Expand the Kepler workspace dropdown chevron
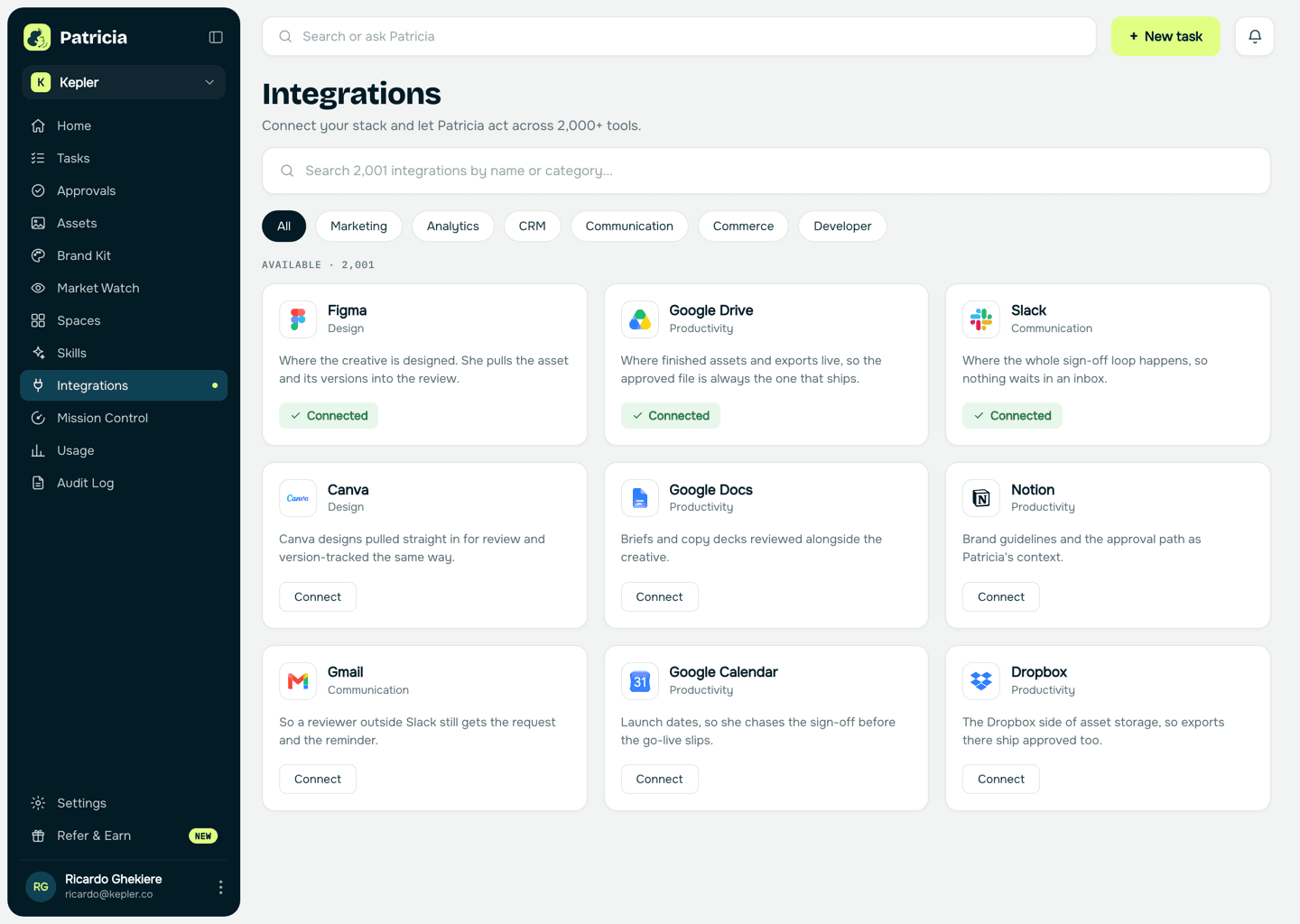The width and height of the screenshot is (1300, 924). pyautogui.click(x=209, y=82)
